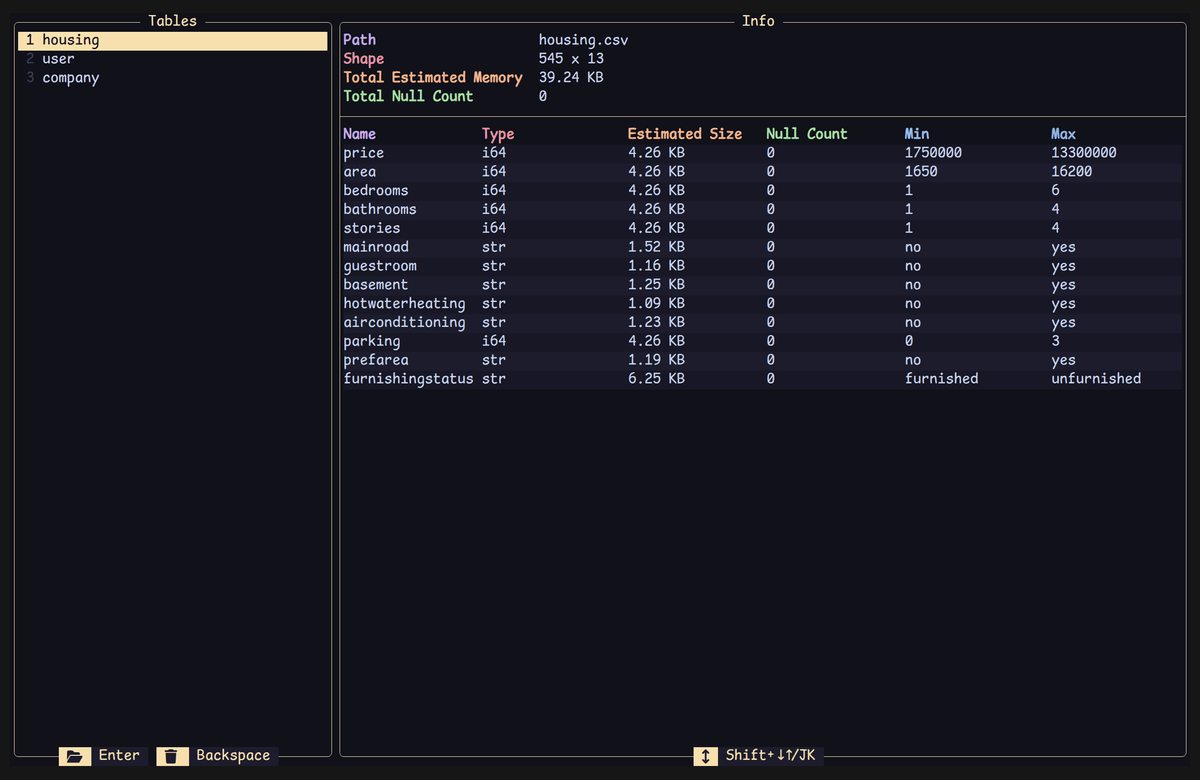This screenshot has height=780, width=1200.
Task: Click the furnishingstatus size 6.25 KB
Action: 657,379
